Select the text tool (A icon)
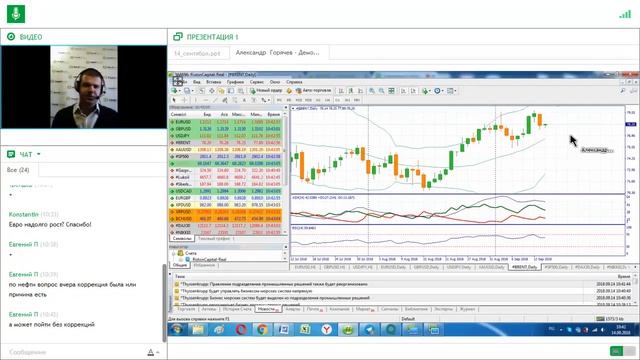 [244, 100]
